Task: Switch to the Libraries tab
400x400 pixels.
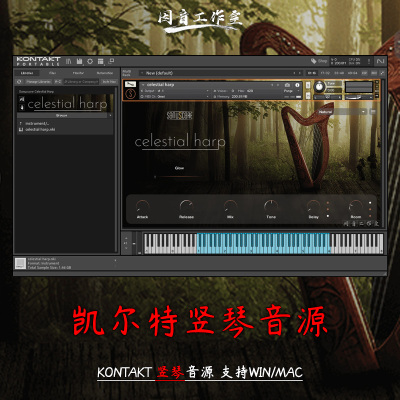Action: click(27, 73)
